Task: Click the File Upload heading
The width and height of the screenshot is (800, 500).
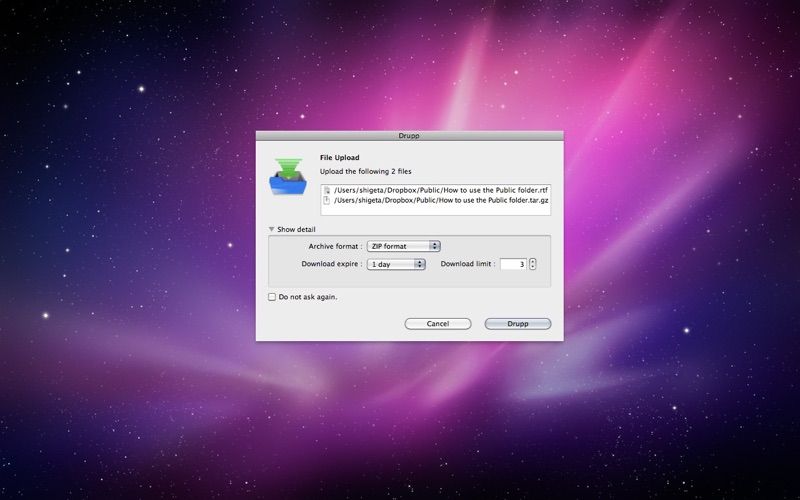Action: click(340, 158)
